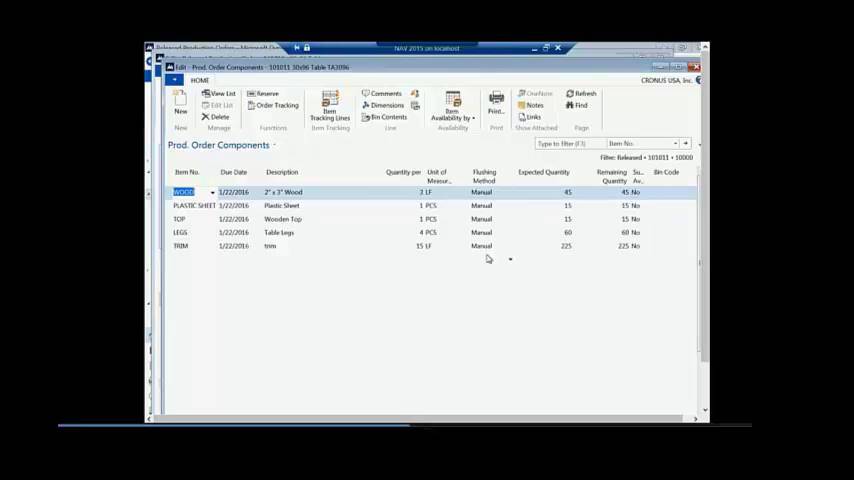Click the help icon beside CRONUS USA
854x480 pixels.
698,80
